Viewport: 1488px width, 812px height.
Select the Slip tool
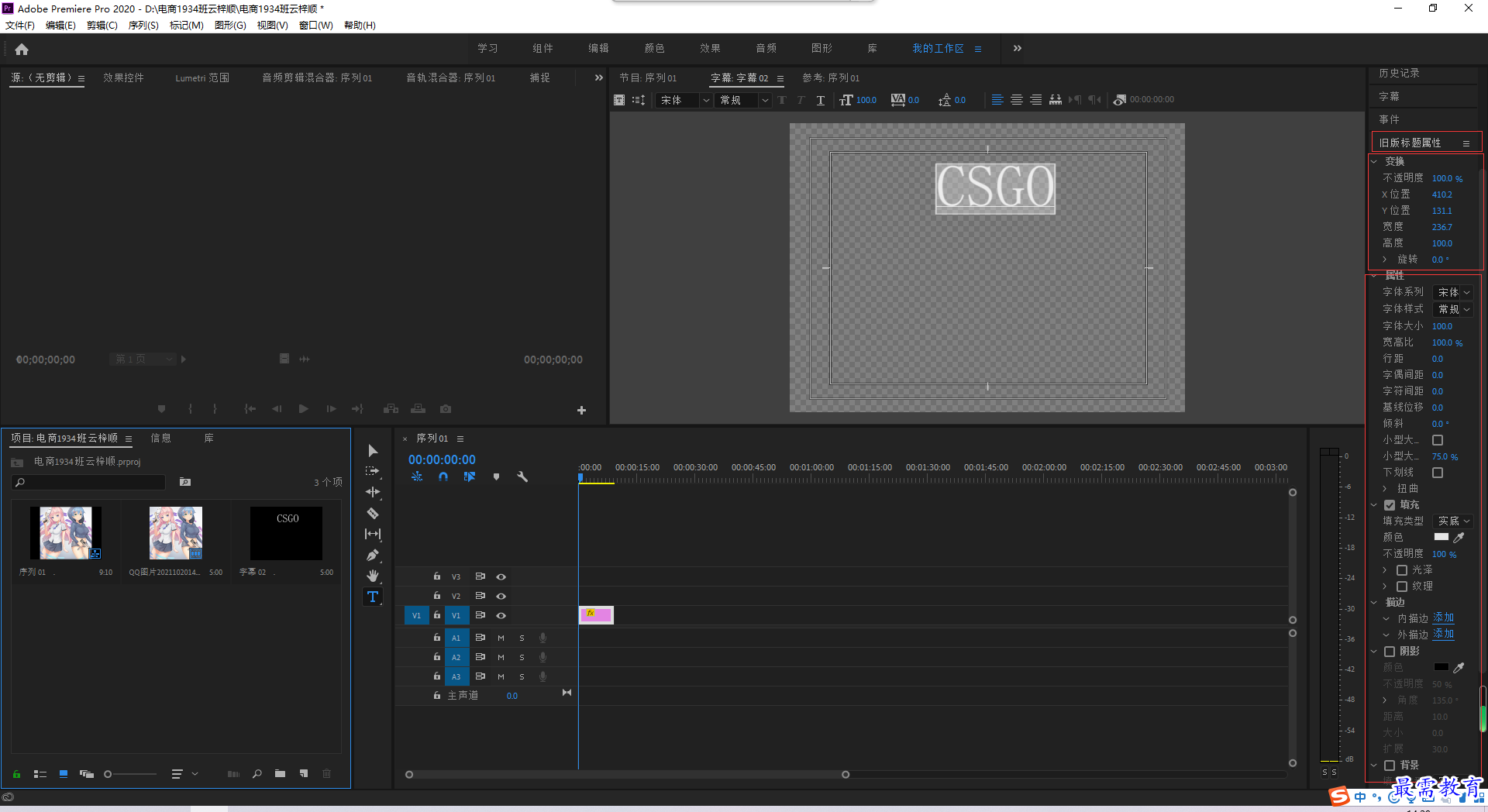(373, 534)
